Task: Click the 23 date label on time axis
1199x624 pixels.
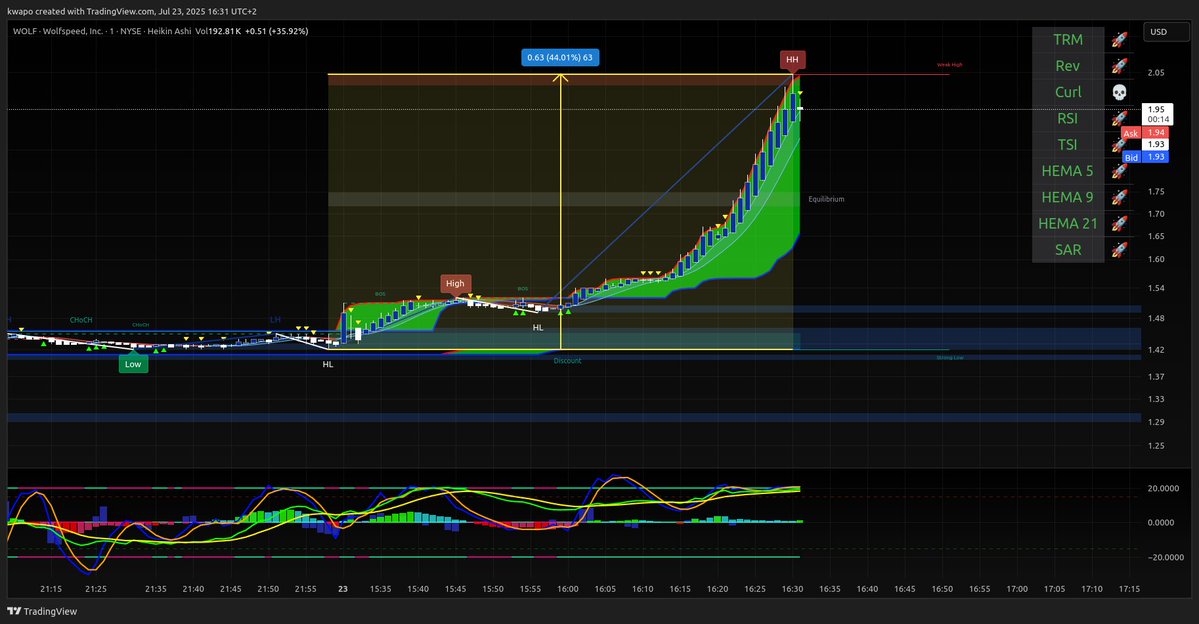Action: 343,589
